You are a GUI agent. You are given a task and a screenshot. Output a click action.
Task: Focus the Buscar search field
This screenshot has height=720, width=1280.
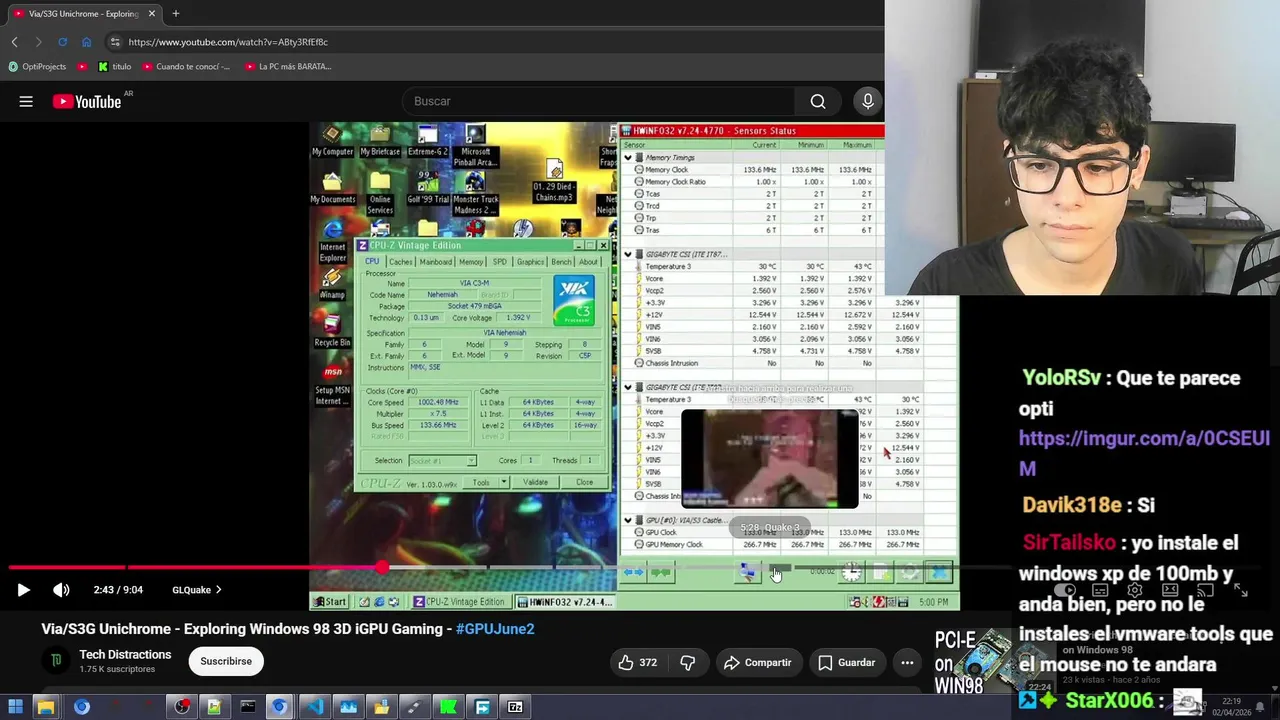[x=600, y=101]
